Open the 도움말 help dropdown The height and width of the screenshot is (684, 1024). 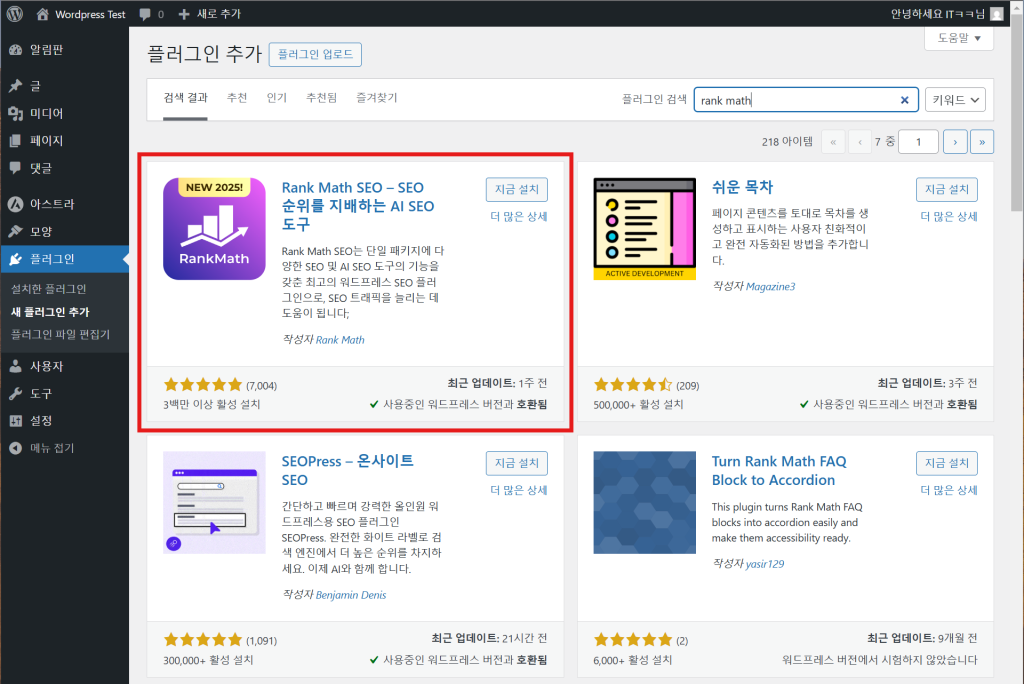click(x=959, y=38)
